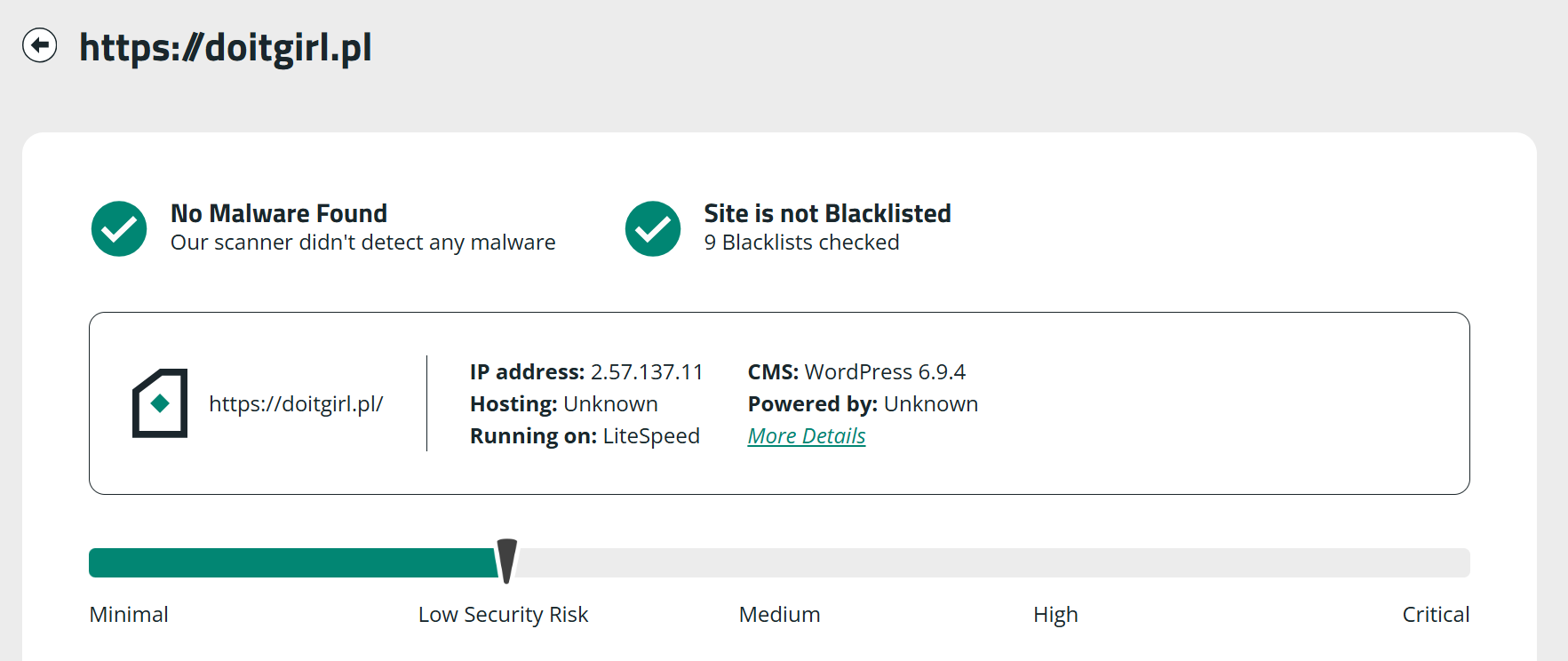Click the Critical risk label
This screenshot has height=661, width=1568.
point(1436,615)
